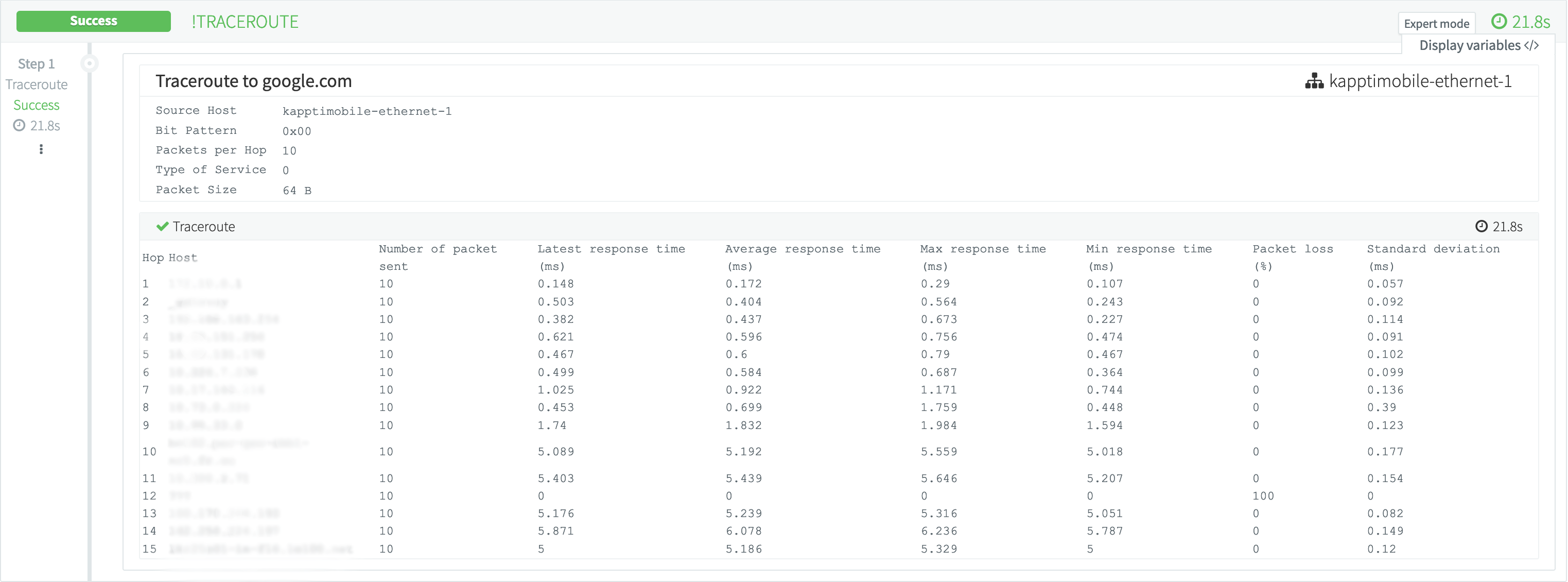Image resolution: width=1568 pixels, height=582 pixels.
Task: Open the vertical three-dots step menu
Action: tap(41, 149)
